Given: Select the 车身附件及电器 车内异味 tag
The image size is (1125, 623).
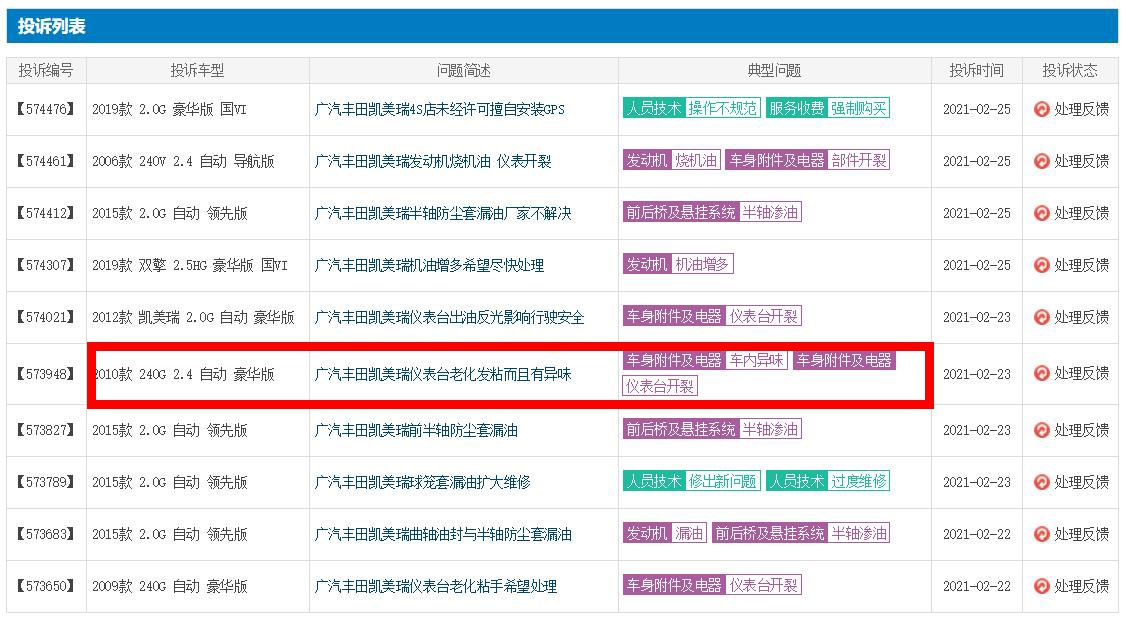Looking at the screenshot, I should [x=705, y=360].
